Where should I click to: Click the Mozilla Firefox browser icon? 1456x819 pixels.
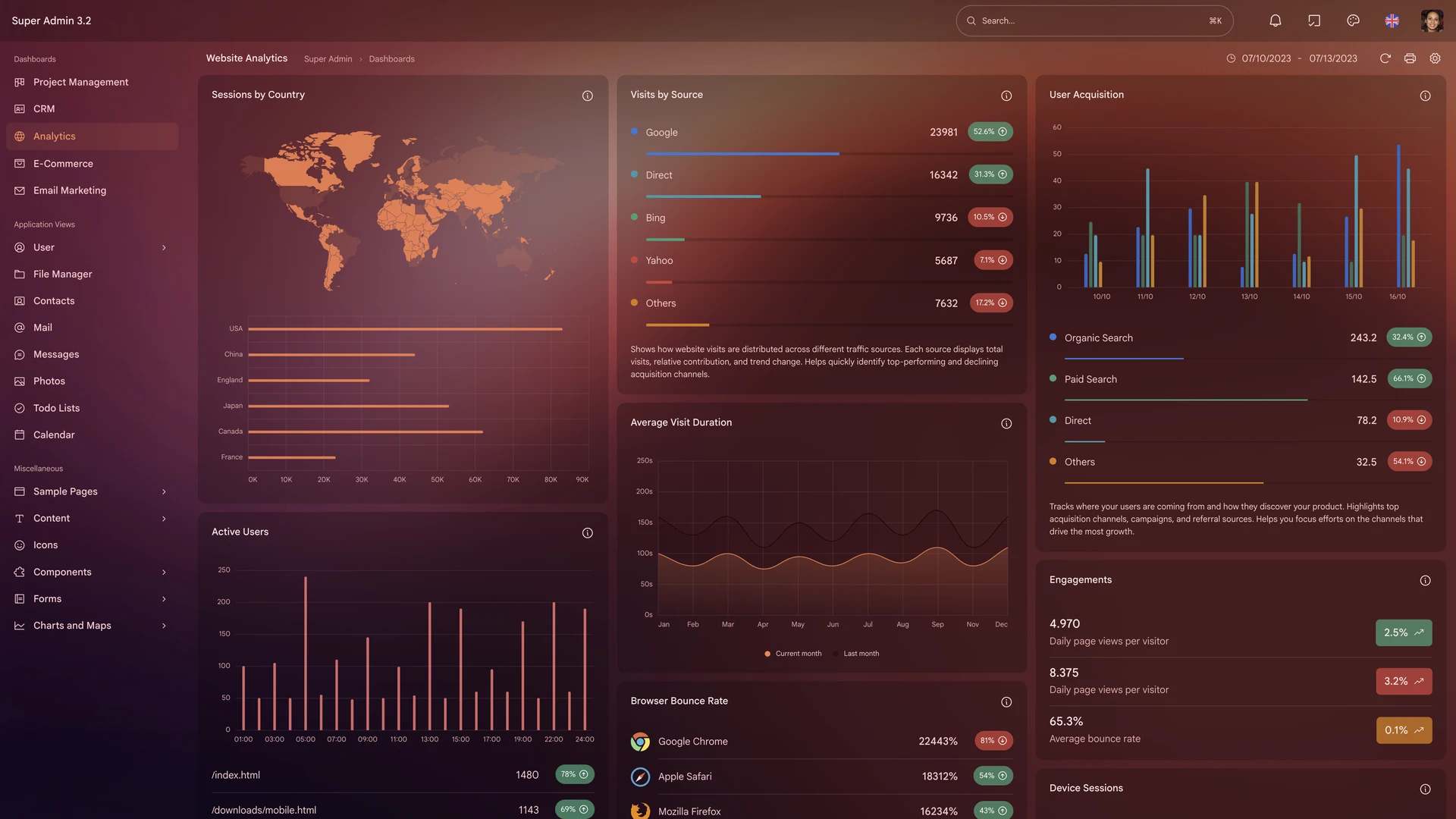click(640, 811)
